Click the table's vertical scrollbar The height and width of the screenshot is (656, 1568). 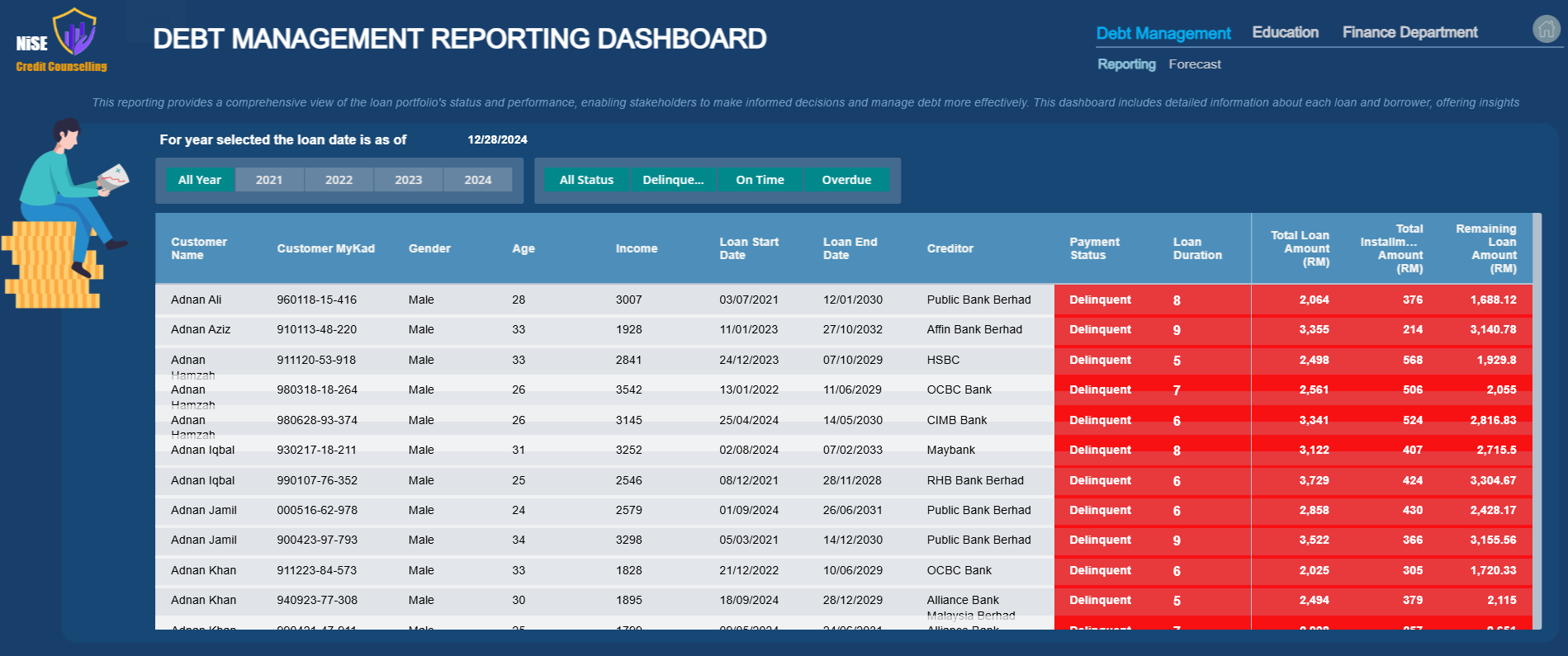coord(1537,413)
